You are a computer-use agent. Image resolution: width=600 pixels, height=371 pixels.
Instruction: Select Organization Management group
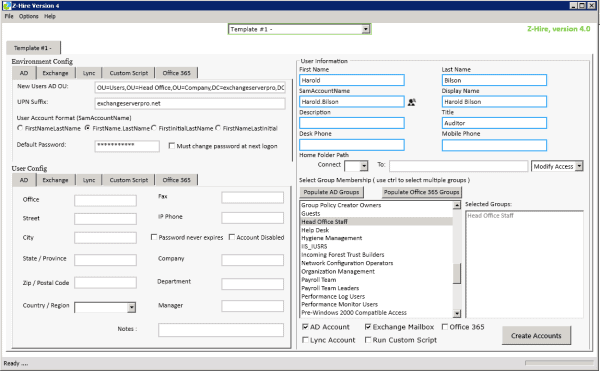pos(377,272)
